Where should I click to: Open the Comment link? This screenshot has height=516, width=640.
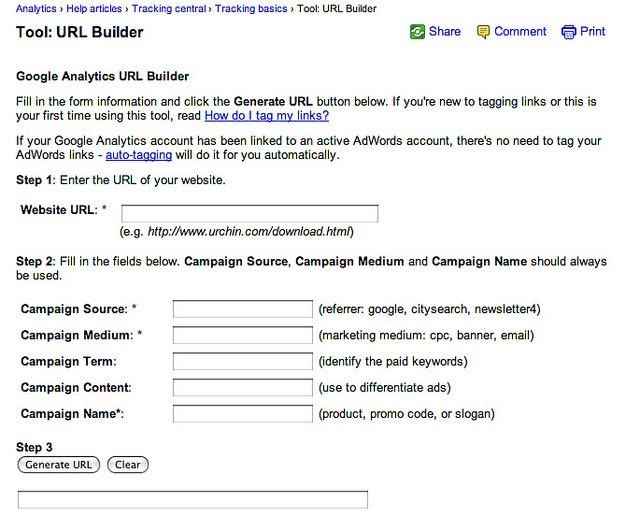[520, 32]
